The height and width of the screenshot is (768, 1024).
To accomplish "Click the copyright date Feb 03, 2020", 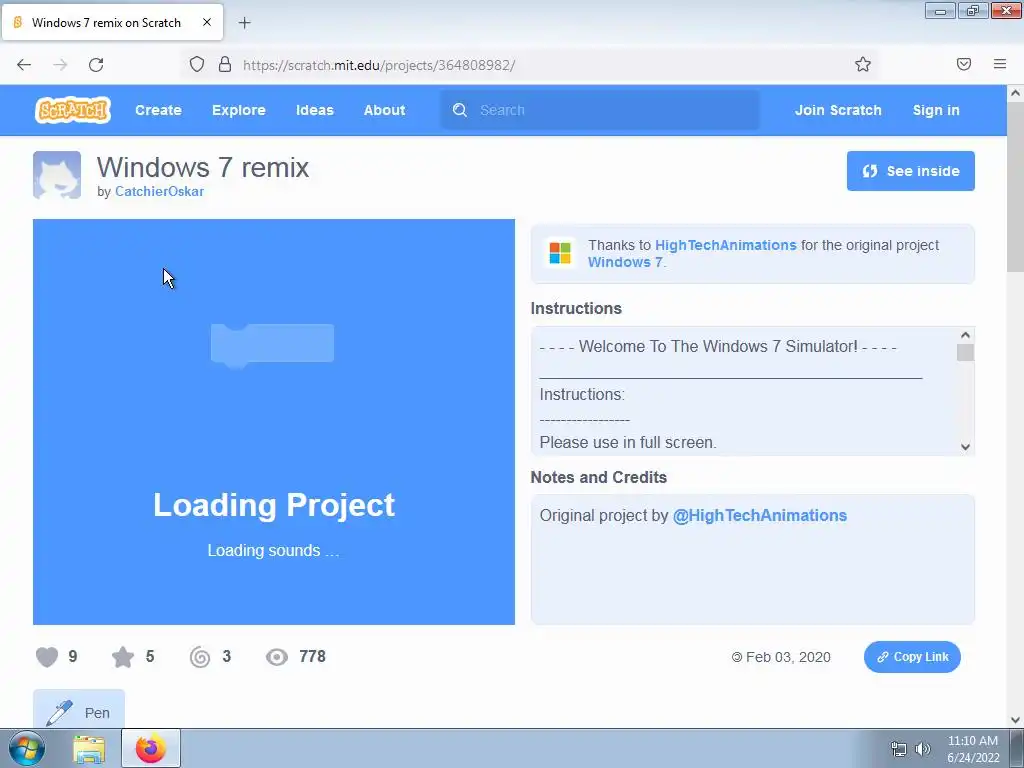I will [x=781, y=657].
